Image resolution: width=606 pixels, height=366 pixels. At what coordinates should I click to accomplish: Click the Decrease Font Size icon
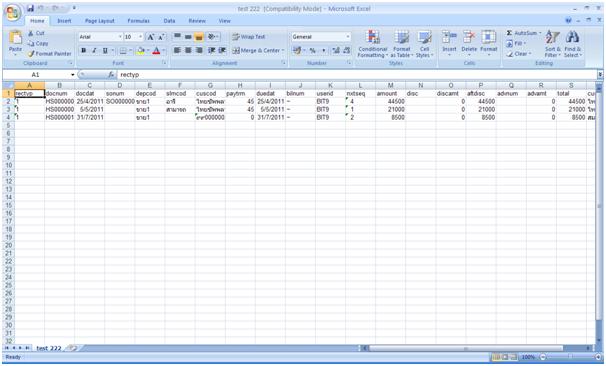[162, 37]
